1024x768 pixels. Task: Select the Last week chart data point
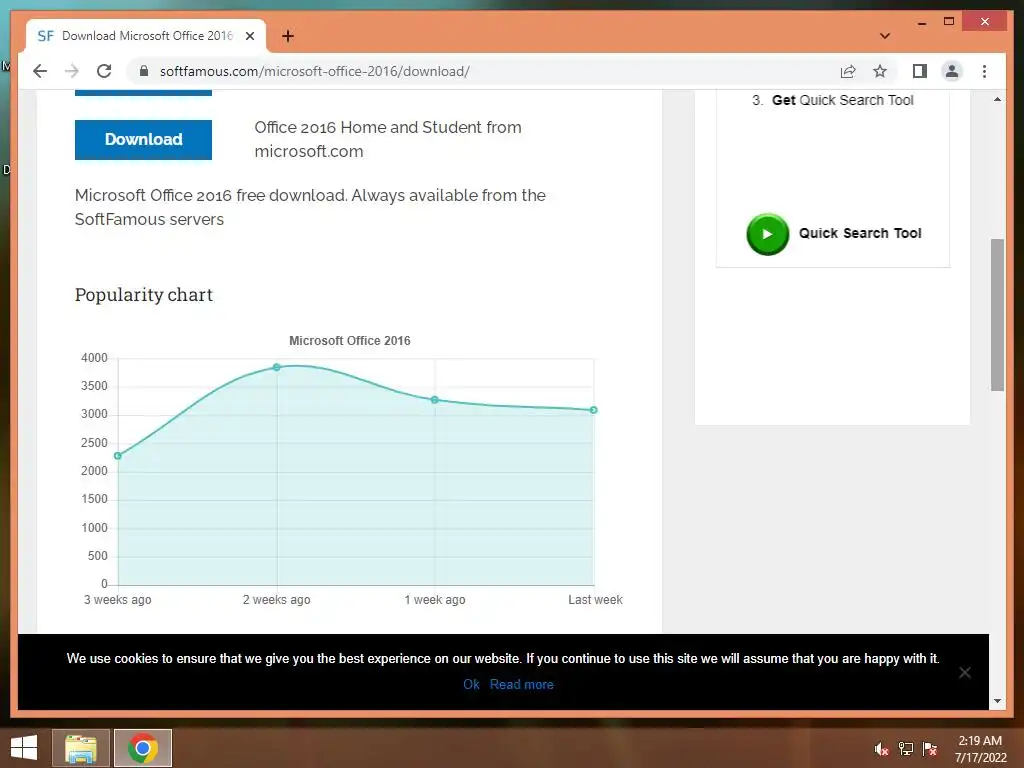pos(593,410)
